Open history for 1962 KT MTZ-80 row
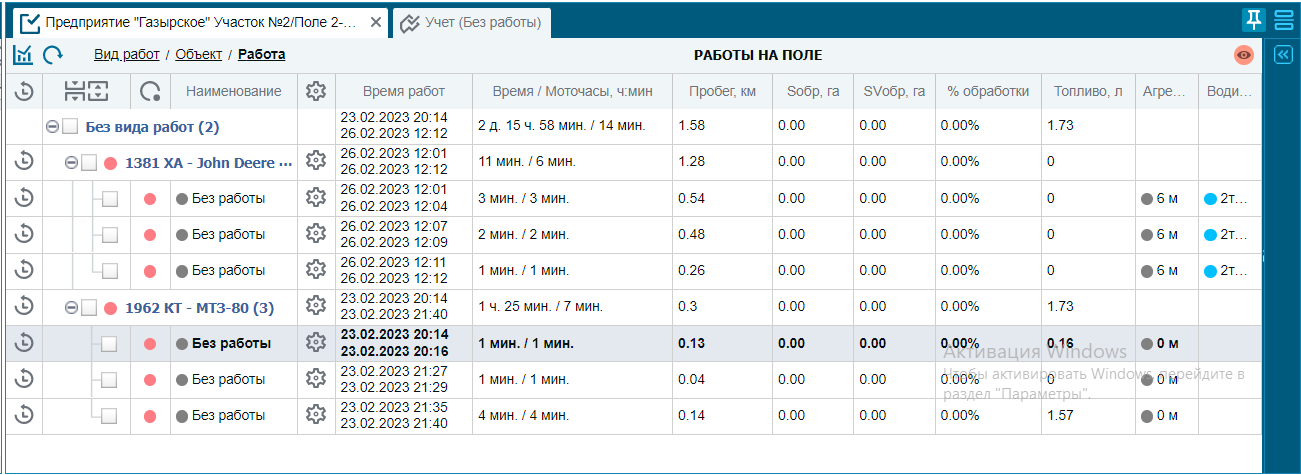This screenshot has width=1301, height=475. [24, 306]
